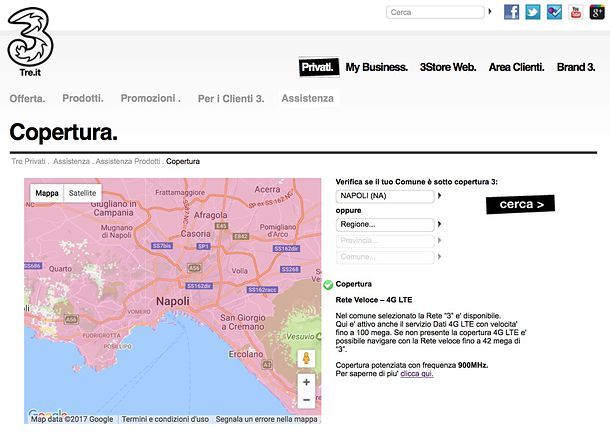610x434 pixels.
Task: Click the Afragola label on map
Action: [210, 215]
